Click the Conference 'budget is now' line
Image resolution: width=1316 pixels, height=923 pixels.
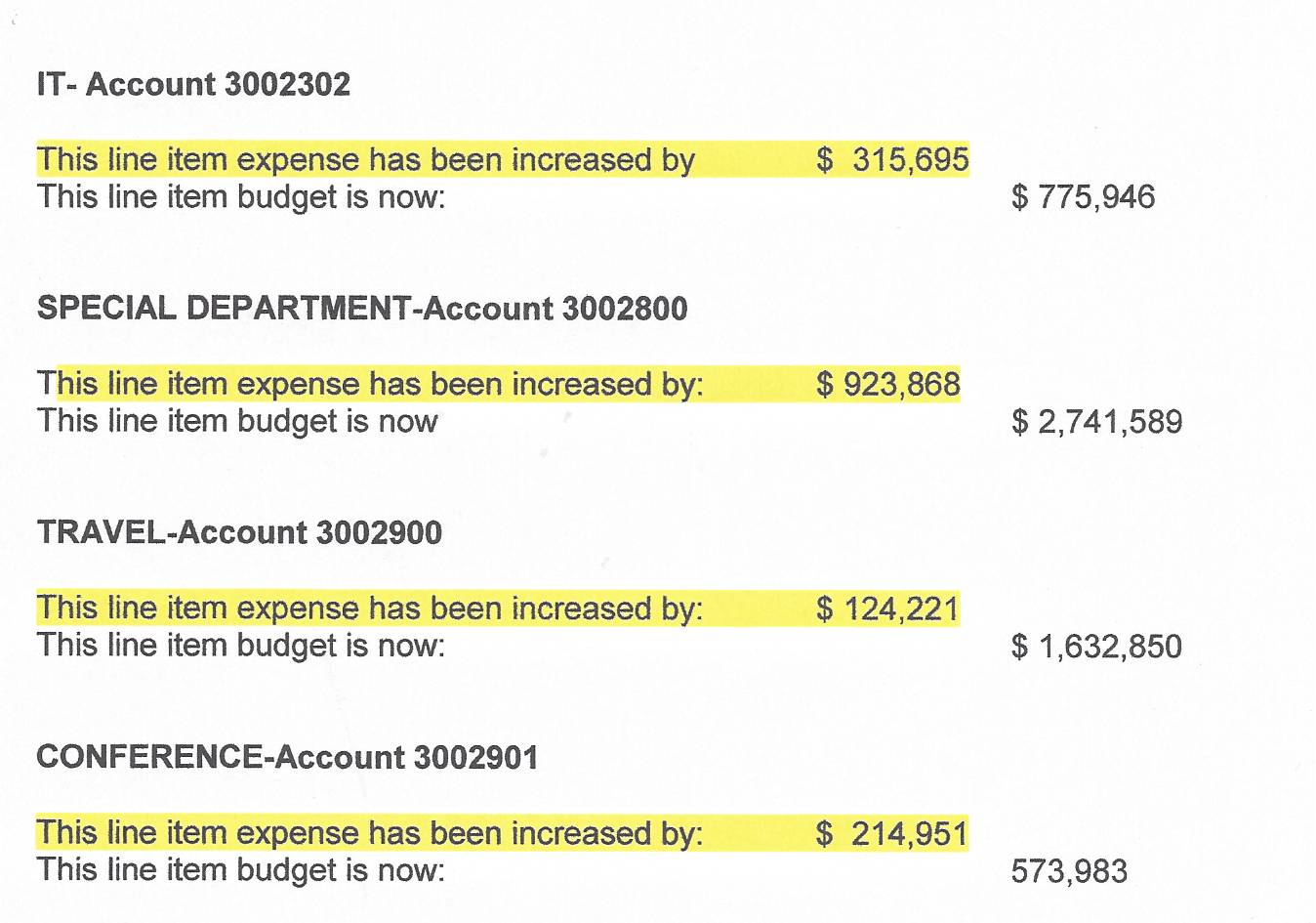pyautogui.click(x=241, y=870)
